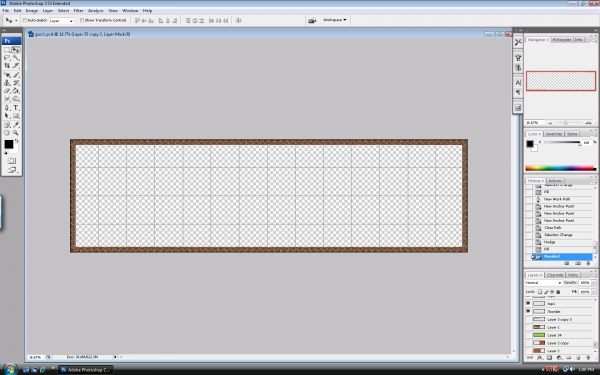The image size is (600, 375).
Task: Select the Eyedropper tool
Action: tap(16, 125)
